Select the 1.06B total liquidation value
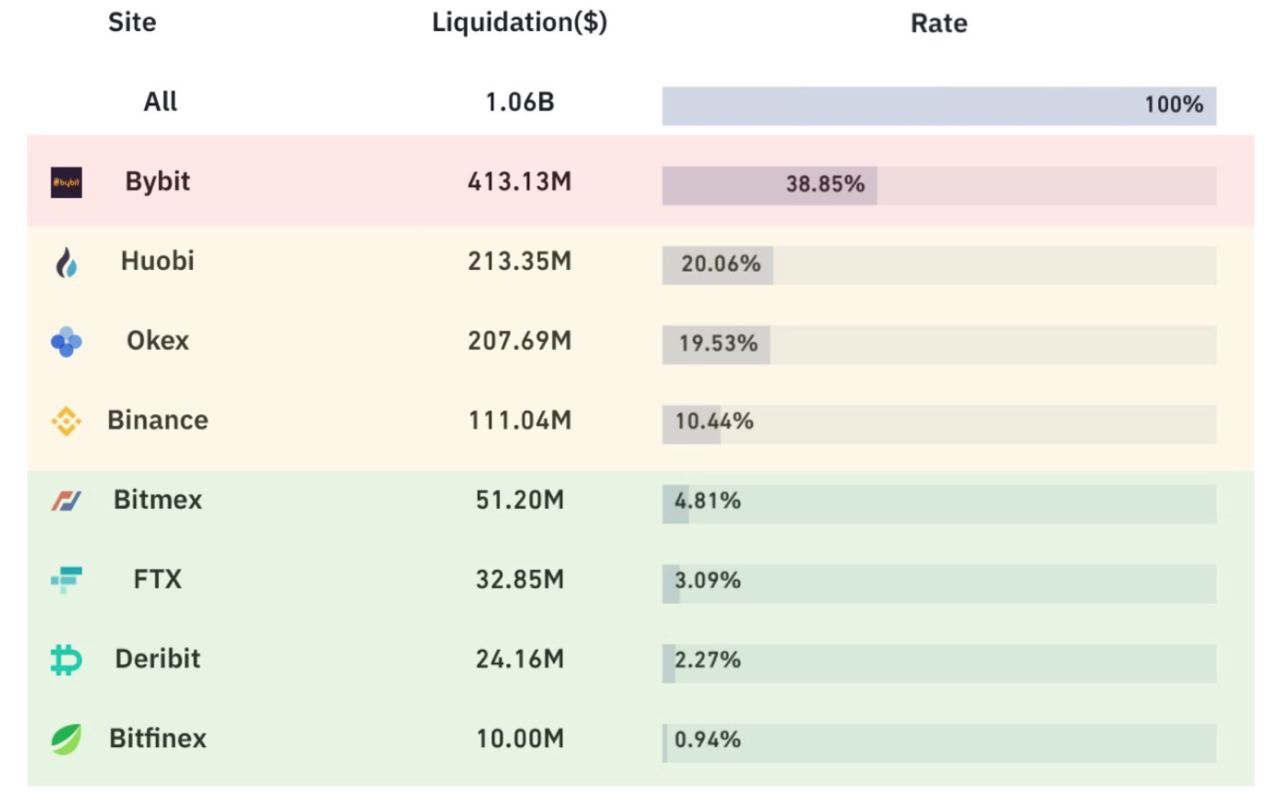This screenshot has width=1280, height=797. click(x=519, y=102)
